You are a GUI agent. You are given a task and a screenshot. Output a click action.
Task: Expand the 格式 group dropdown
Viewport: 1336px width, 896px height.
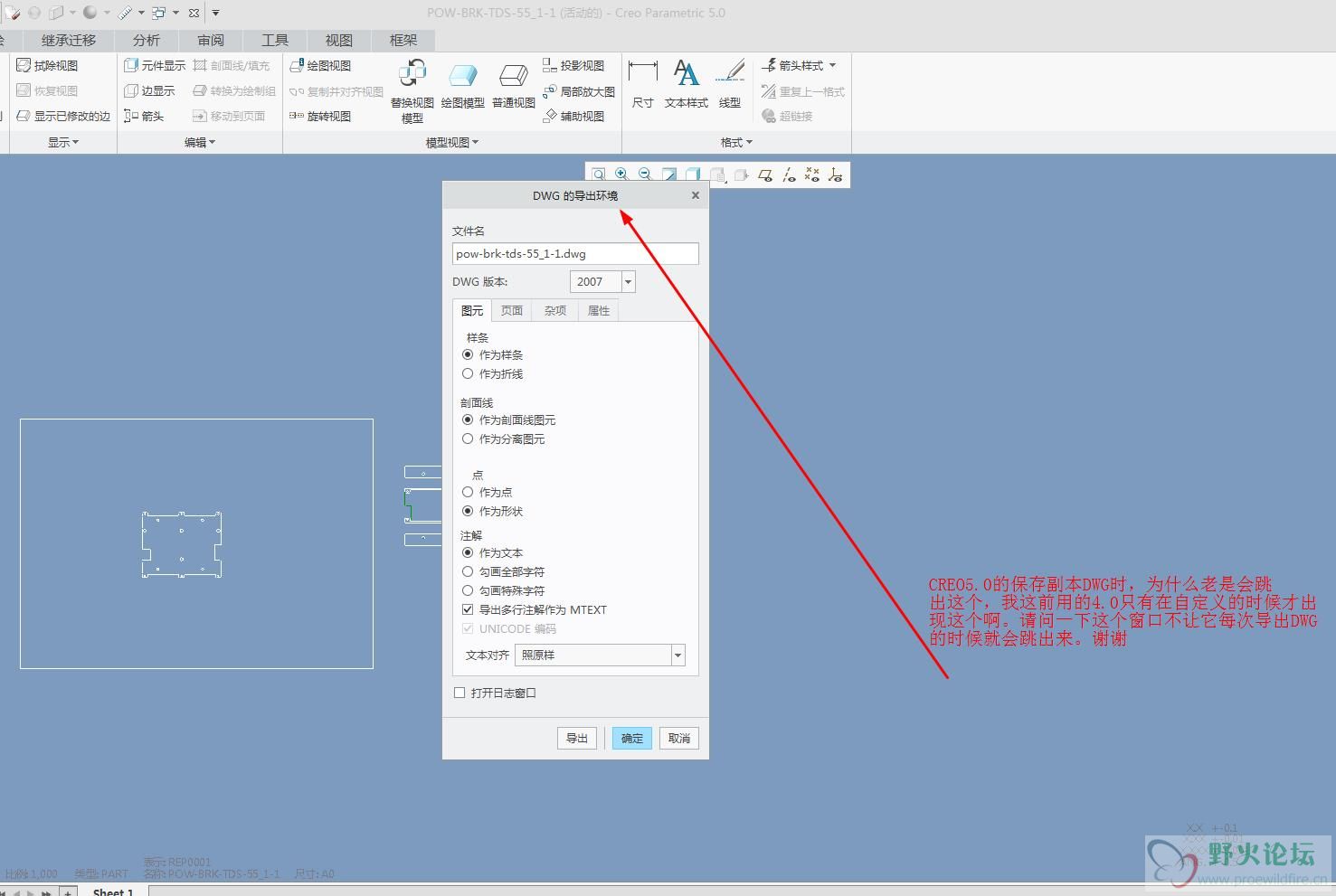click(x=736, y=142)
